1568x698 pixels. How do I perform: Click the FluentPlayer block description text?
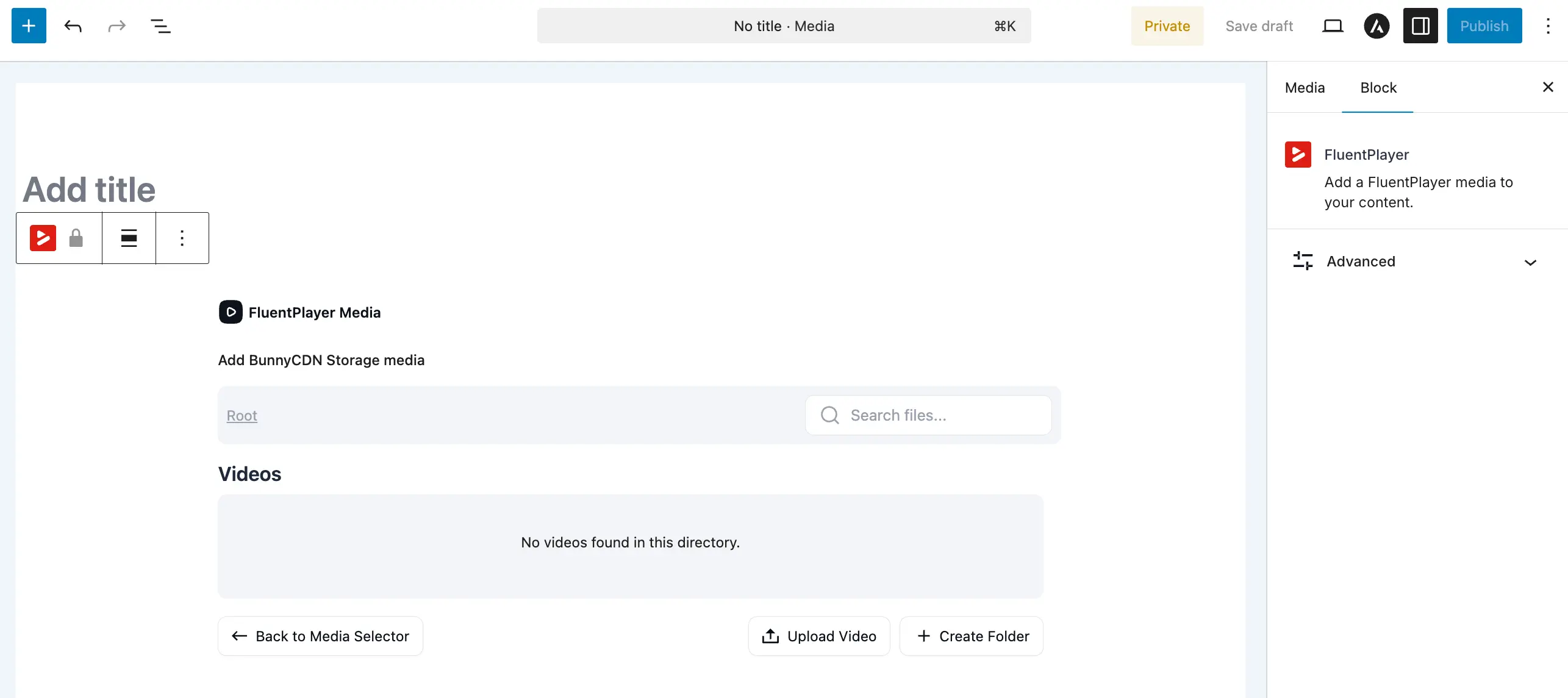[x=1419, y=192]
